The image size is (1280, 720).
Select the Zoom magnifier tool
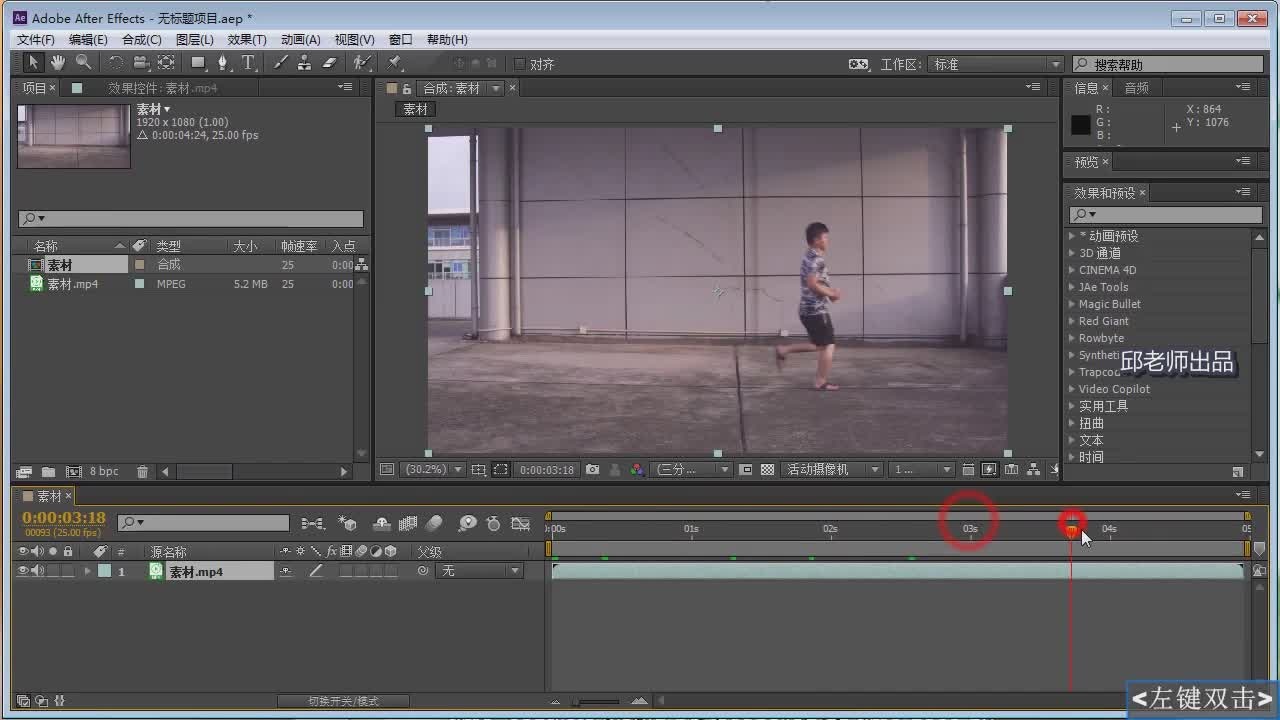(x=83, y=62)
